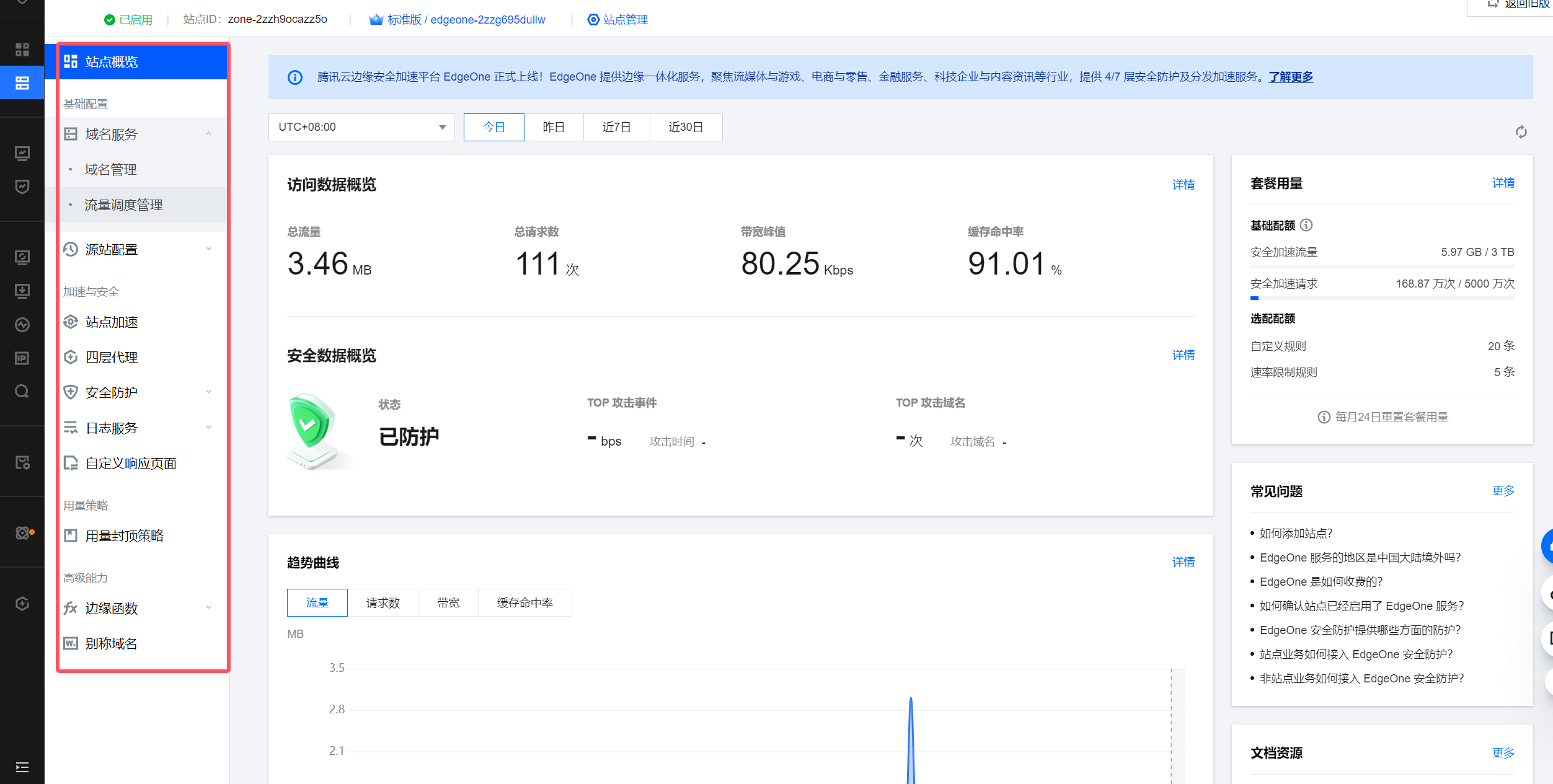The width and height of the screenshot is (1553, 784).
Task: Open the icon with orange dot in dark sidebar
Action: [24, 533]
